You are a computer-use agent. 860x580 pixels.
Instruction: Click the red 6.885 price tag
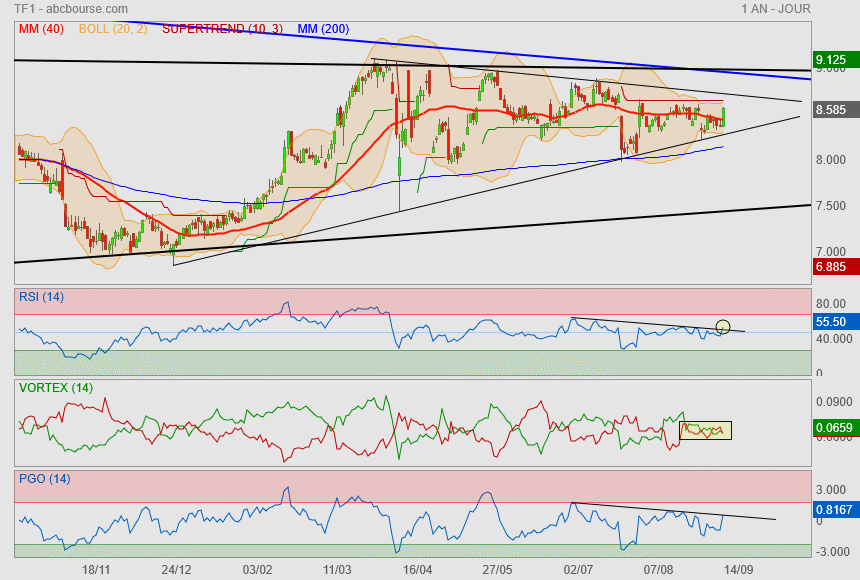[x=833, y=268]
